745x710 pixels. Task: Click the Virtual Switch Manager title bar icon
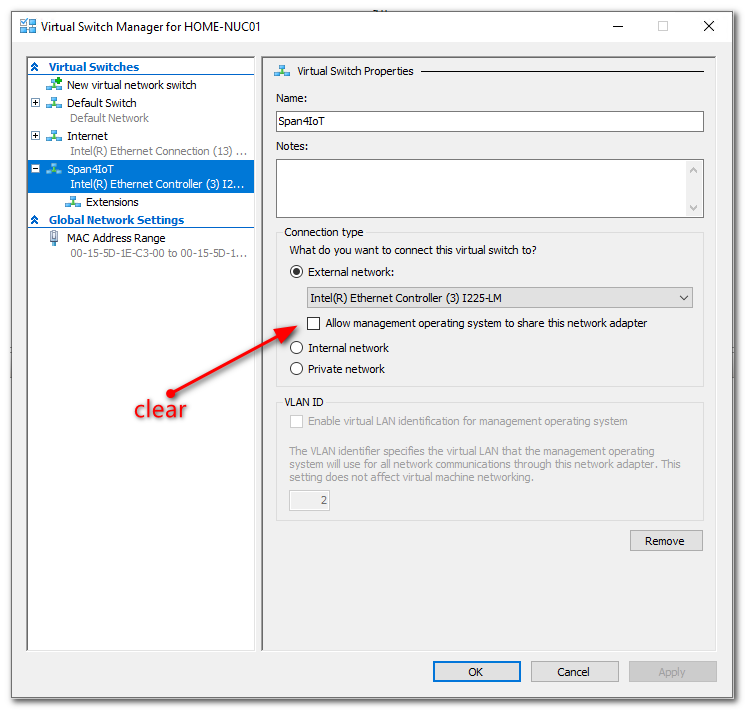point(27,27)
